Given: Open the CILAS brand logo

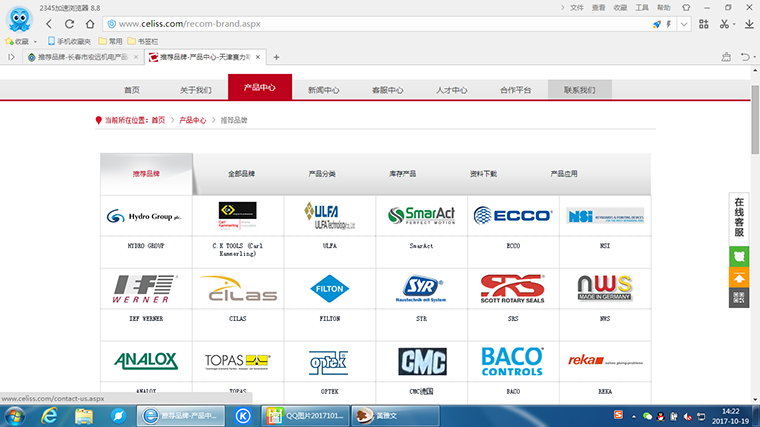Looking at the screenshot, I should (x=238, y=289).
